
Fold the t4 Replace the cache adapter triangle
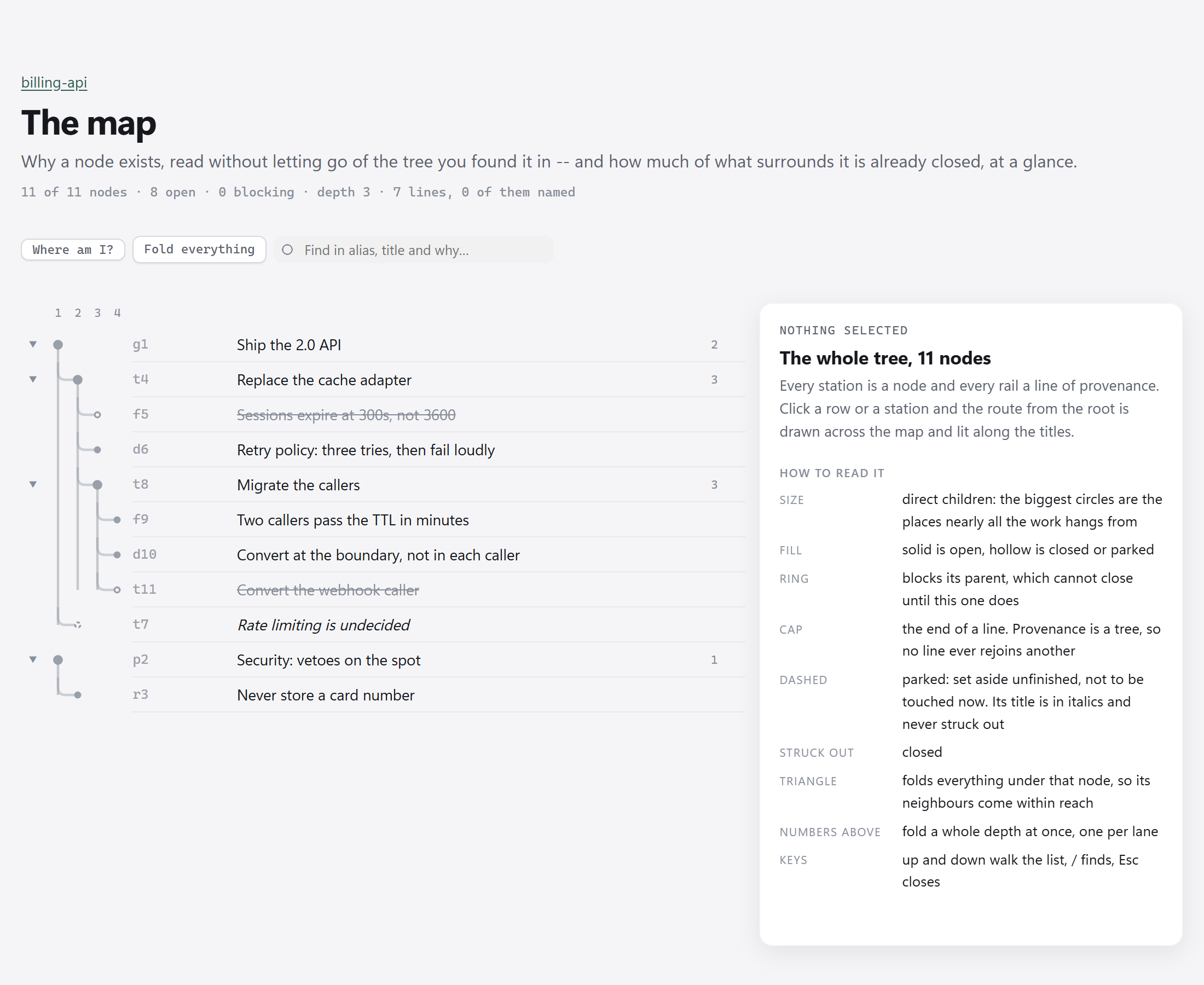click(x=33, y=380)
